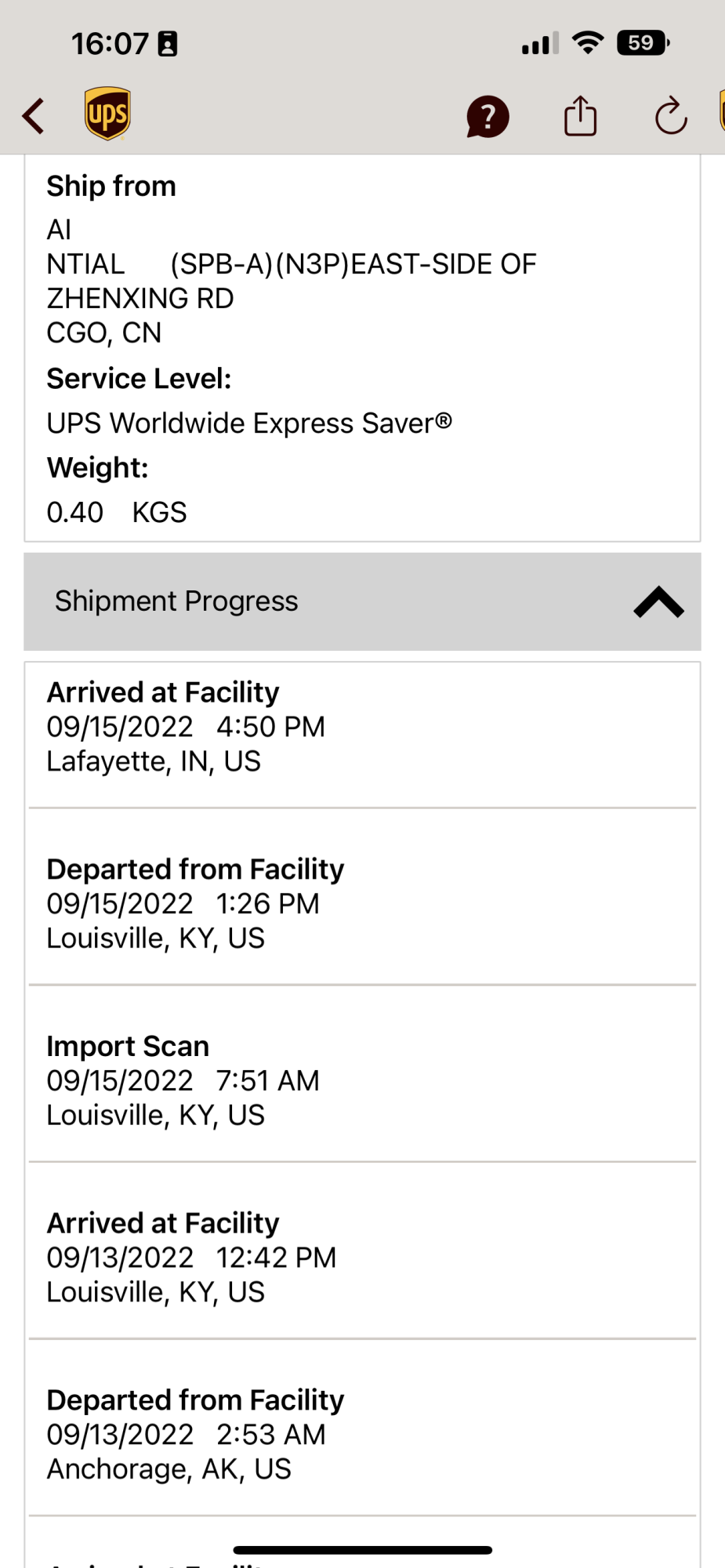Select the Arrived at Facility 09/13/2022 entry

pos(362,1258)
